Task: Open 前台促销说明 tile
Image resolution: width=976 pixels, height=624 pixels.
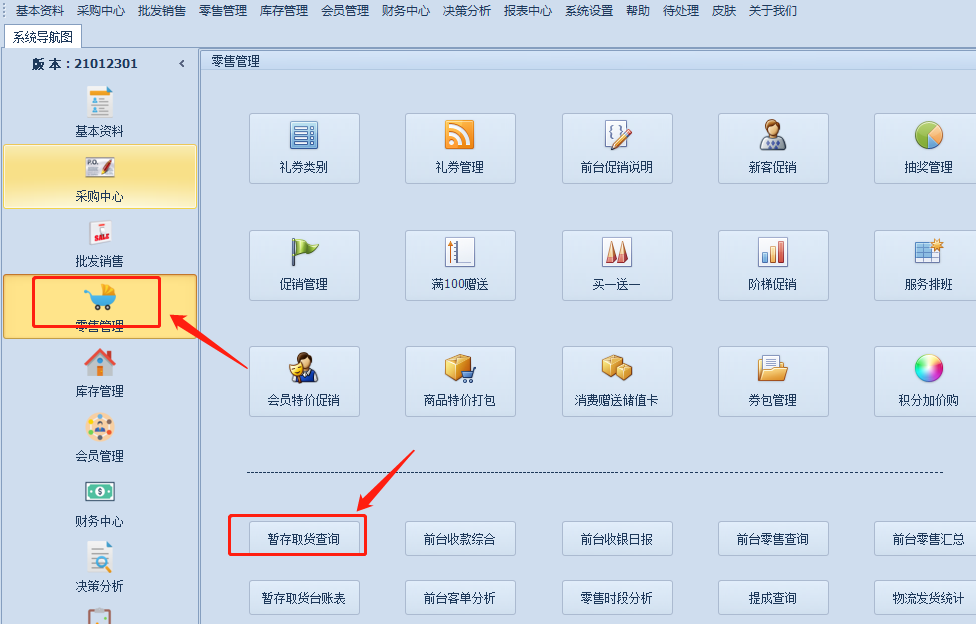Action: (617, 148)
